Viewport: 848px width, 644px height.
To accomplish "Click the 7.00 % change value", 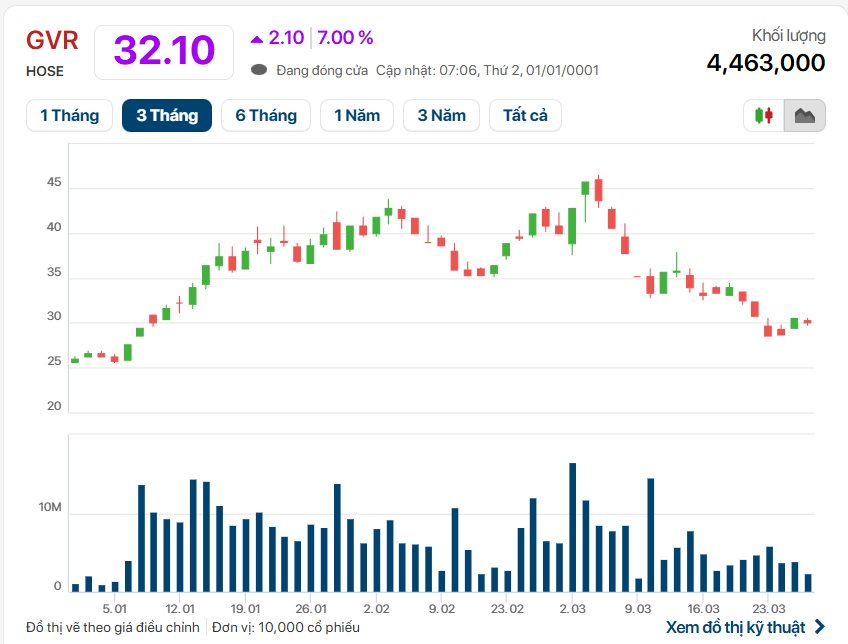I will coord(345,38).
